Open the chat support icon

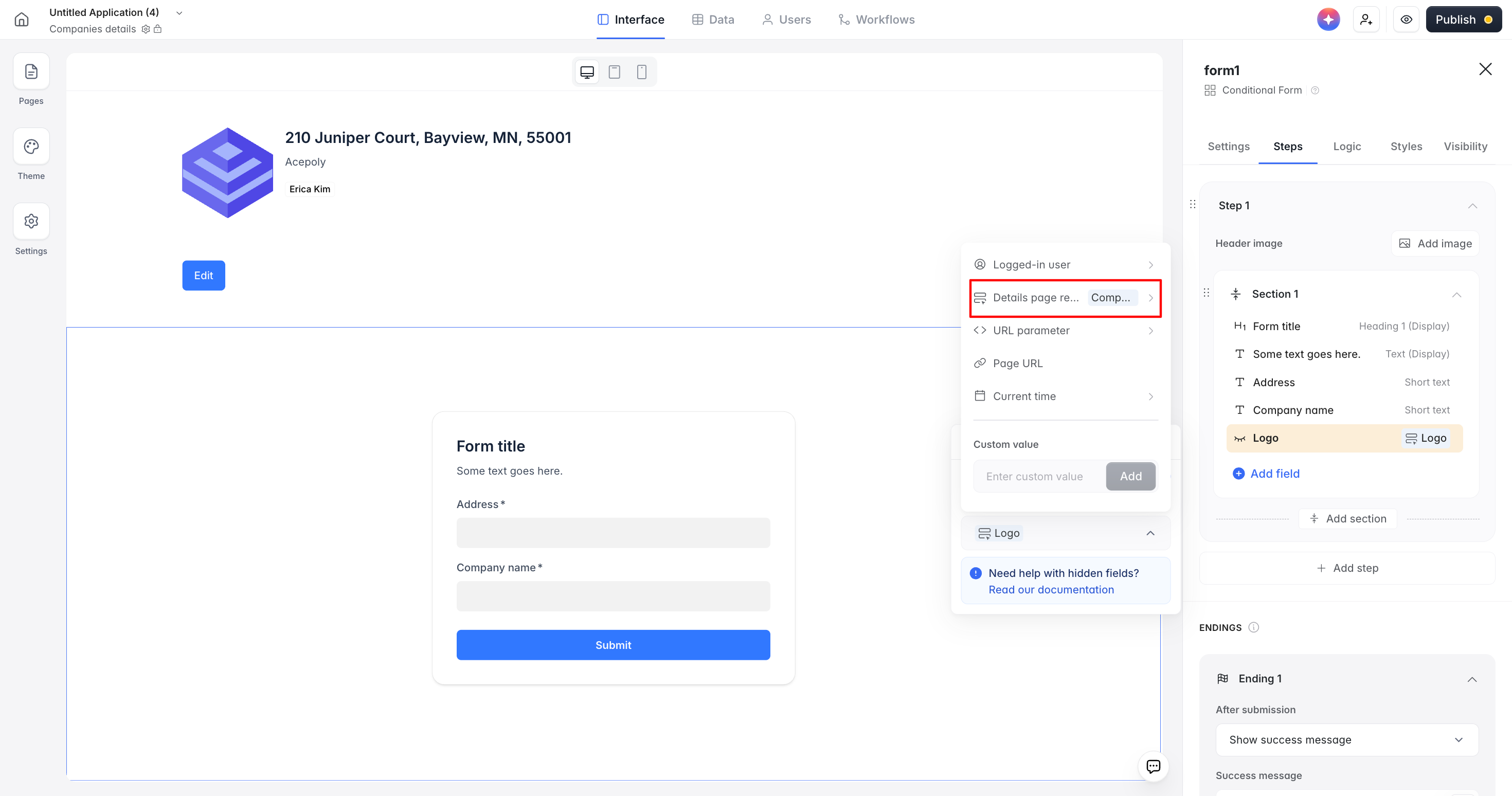pos(1153,766)
